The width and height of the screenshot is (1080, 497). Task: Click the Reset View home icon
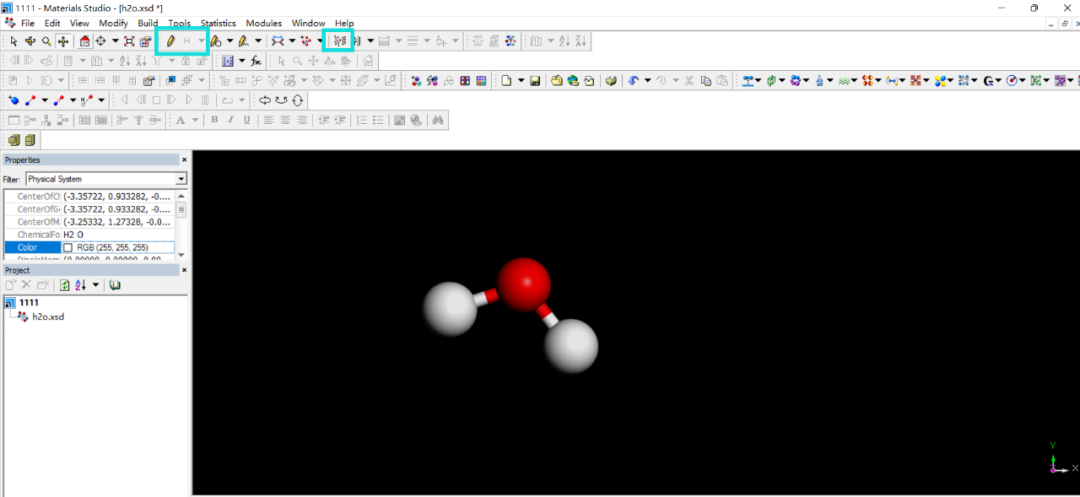coord(85,41)
